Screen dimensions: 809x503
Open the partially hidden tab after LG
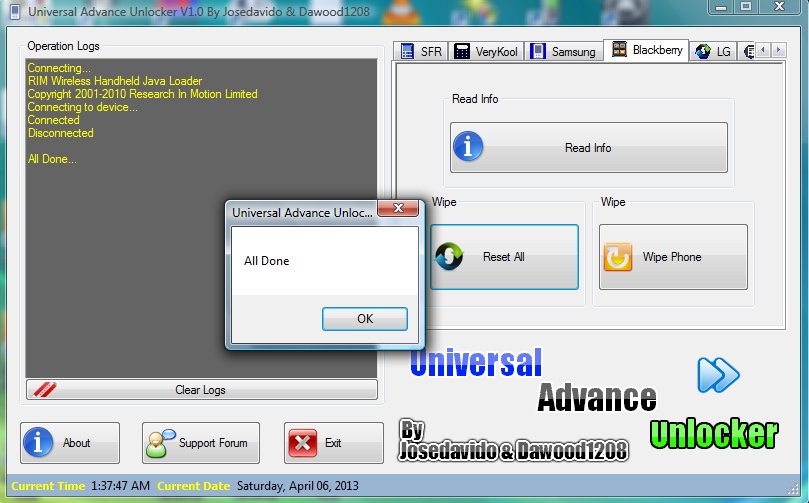click(747, 51)
